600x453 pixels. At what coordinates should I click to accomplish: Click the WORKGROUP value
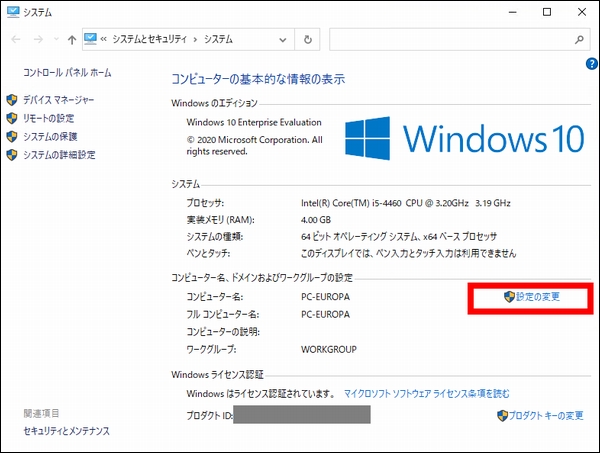(329, 349)
